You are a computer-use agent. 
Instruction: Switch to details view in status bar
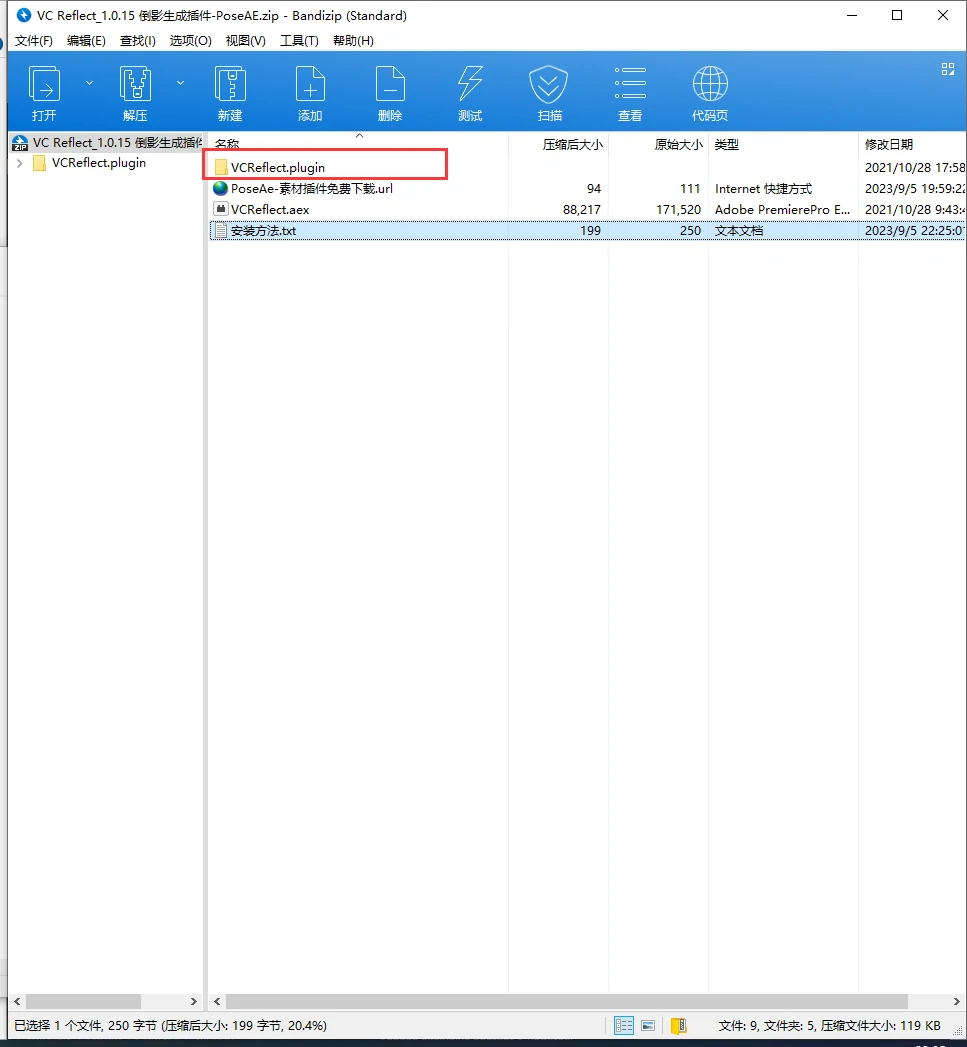[x=623, y=1025]
